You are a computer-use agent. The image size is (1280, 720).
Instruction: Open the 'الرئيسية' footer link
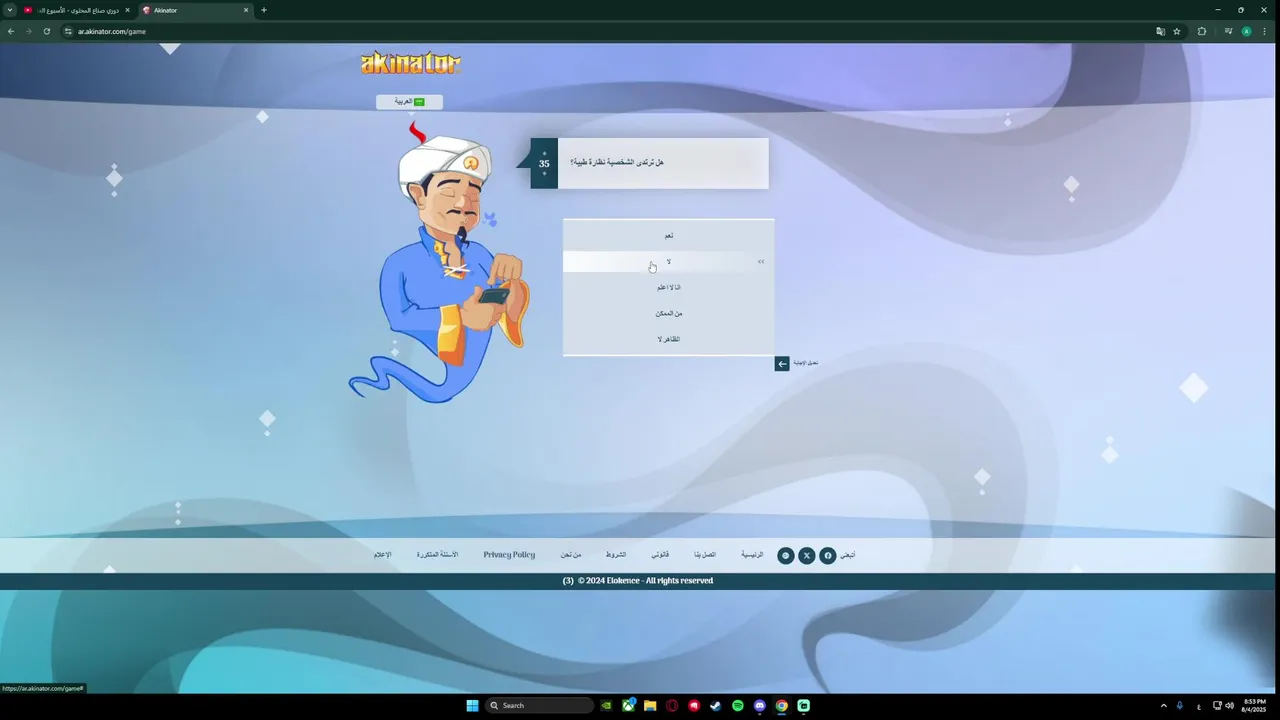pyautogui.click(x=752, y=555)
